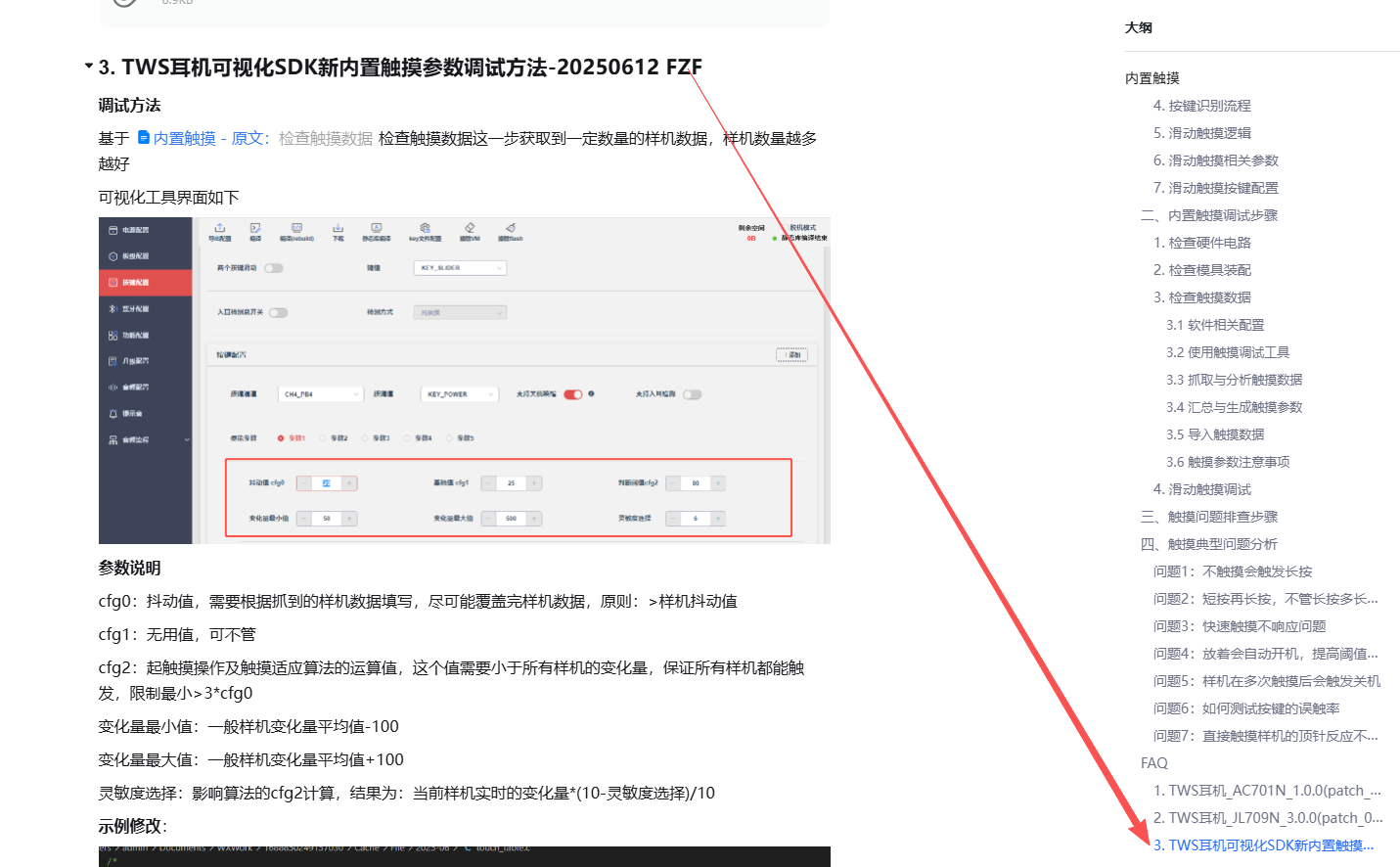
Task: Open outline 问题6：如何测试按键的误触率
Action: pos(1246,708)
